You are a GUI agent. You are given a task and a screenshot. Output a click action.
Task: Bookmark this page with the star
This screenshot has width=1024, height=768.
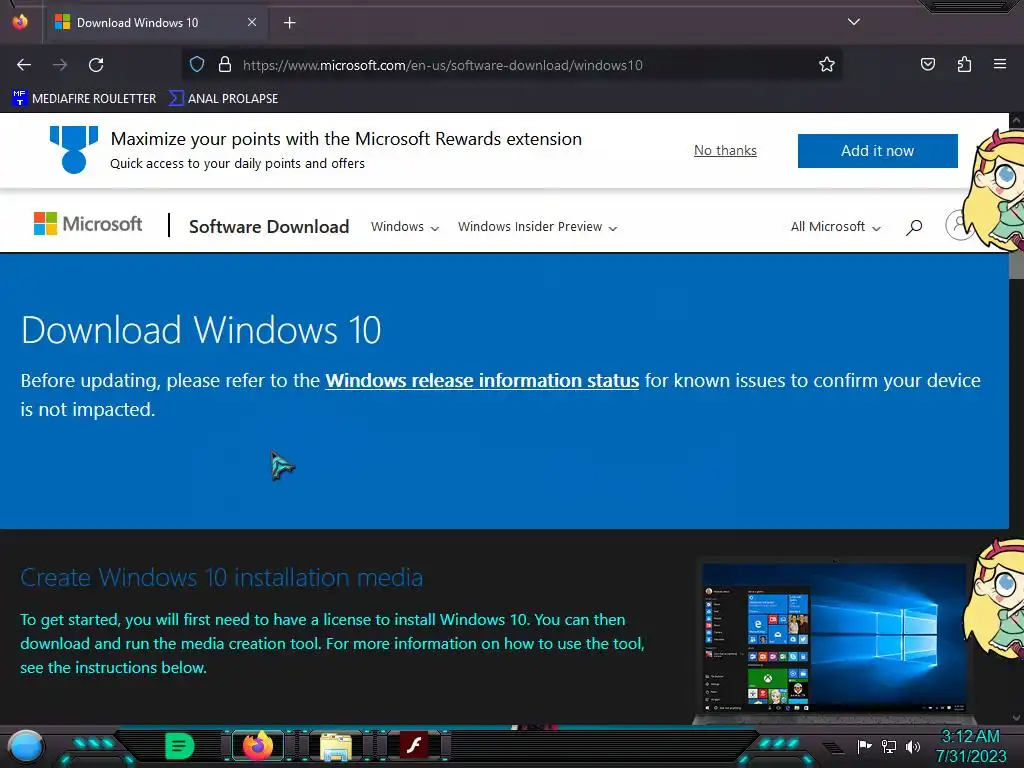[827, 65]
